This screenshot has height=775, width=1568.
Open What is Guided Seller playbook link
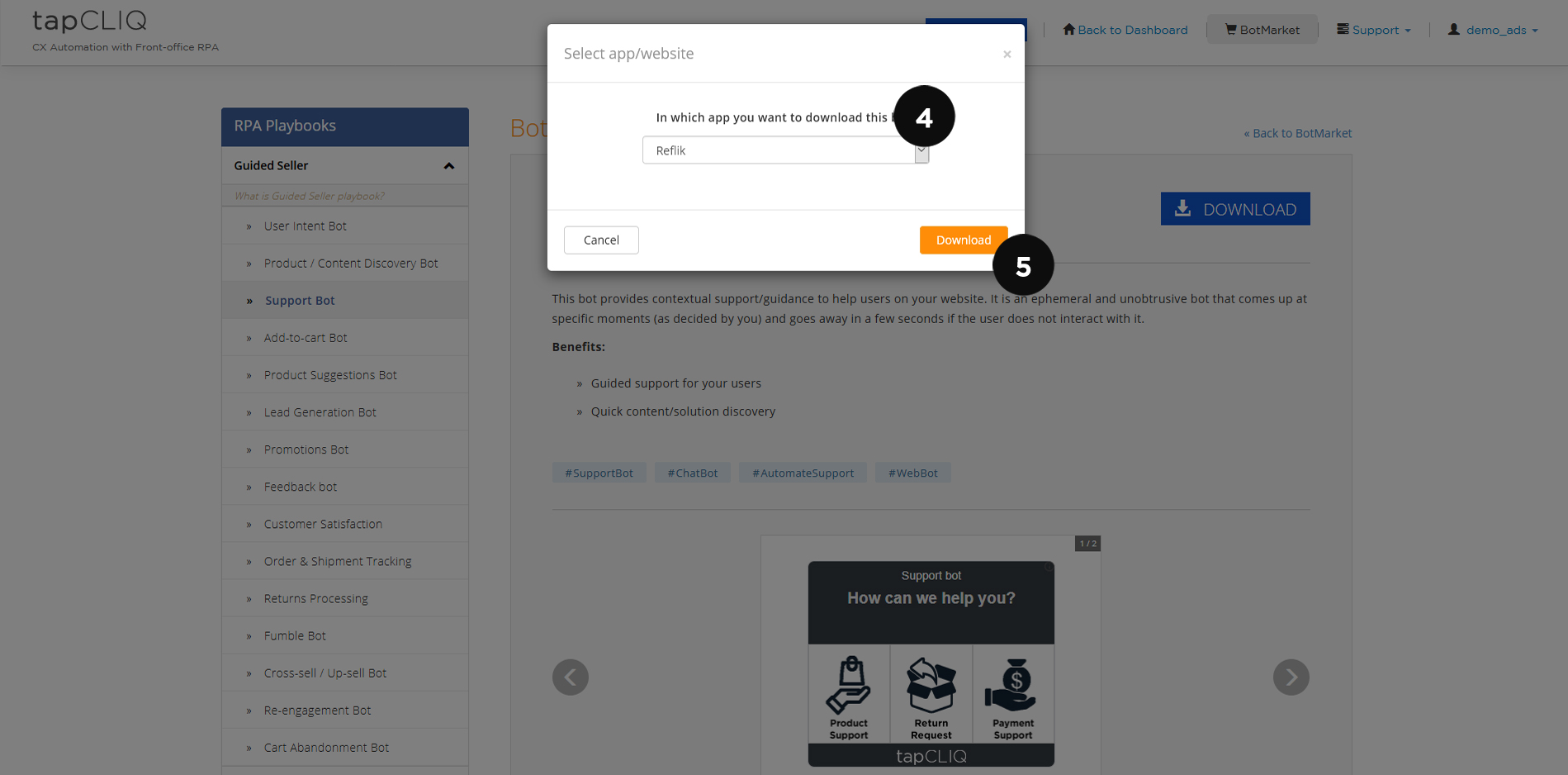tap(310, 196)
